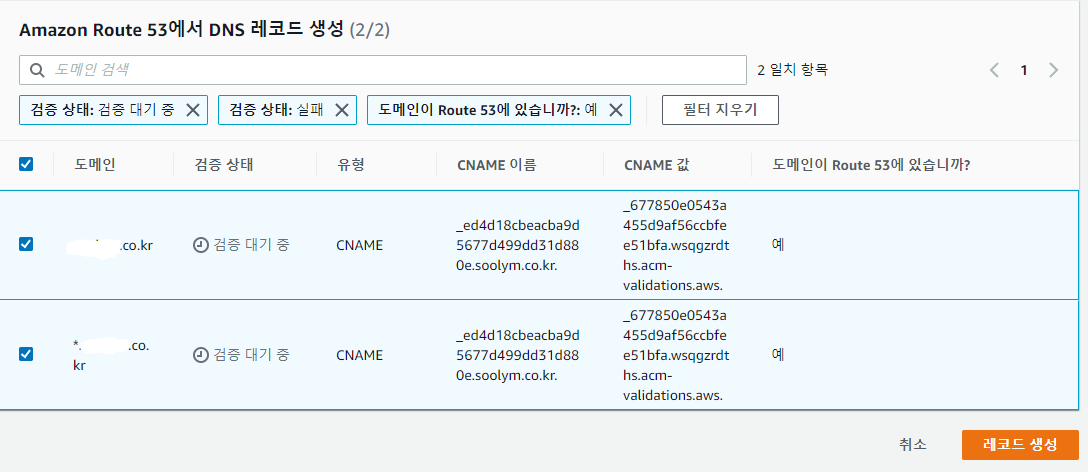The image size is (1088, 472).
Task: Sort by the 도메인 column header
Action: (95, 165)
